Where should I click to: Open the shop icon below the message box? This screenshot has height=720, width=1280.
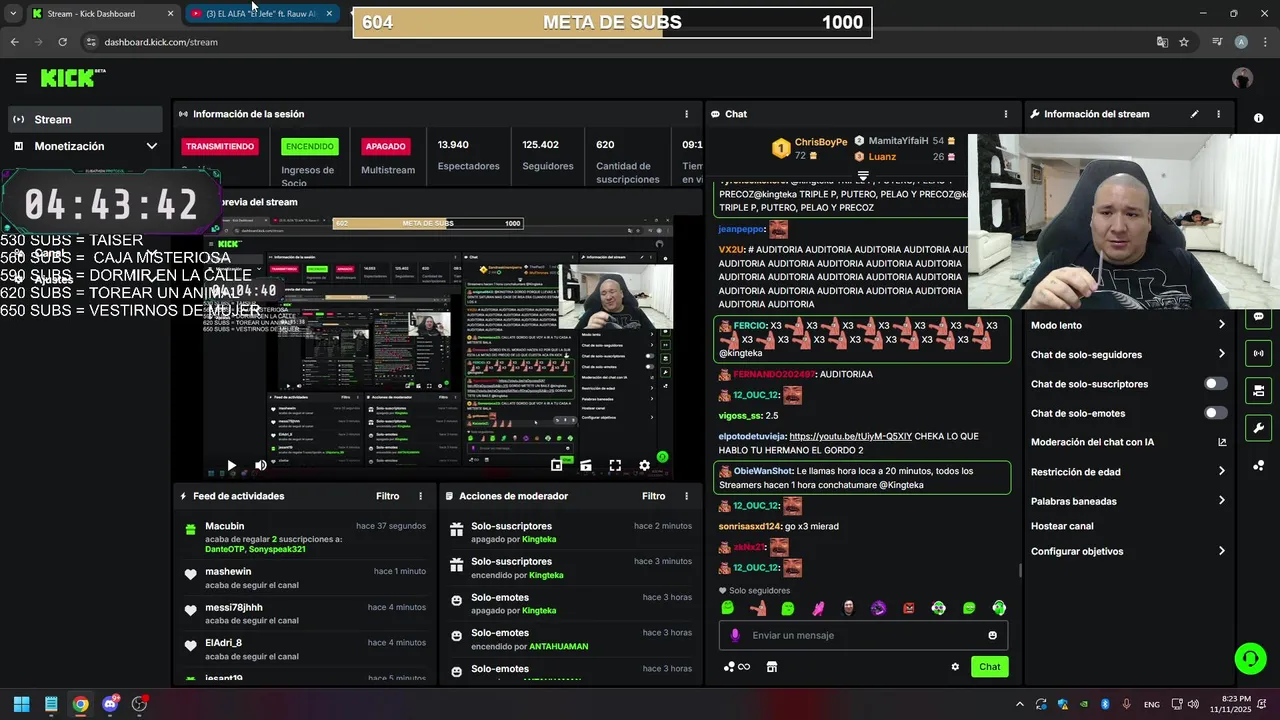pos(772,667)
